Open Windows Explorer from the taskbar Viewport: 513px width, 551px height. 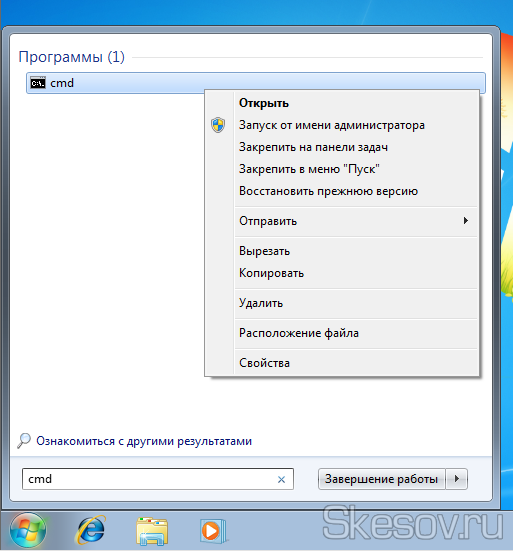[152, 531]
